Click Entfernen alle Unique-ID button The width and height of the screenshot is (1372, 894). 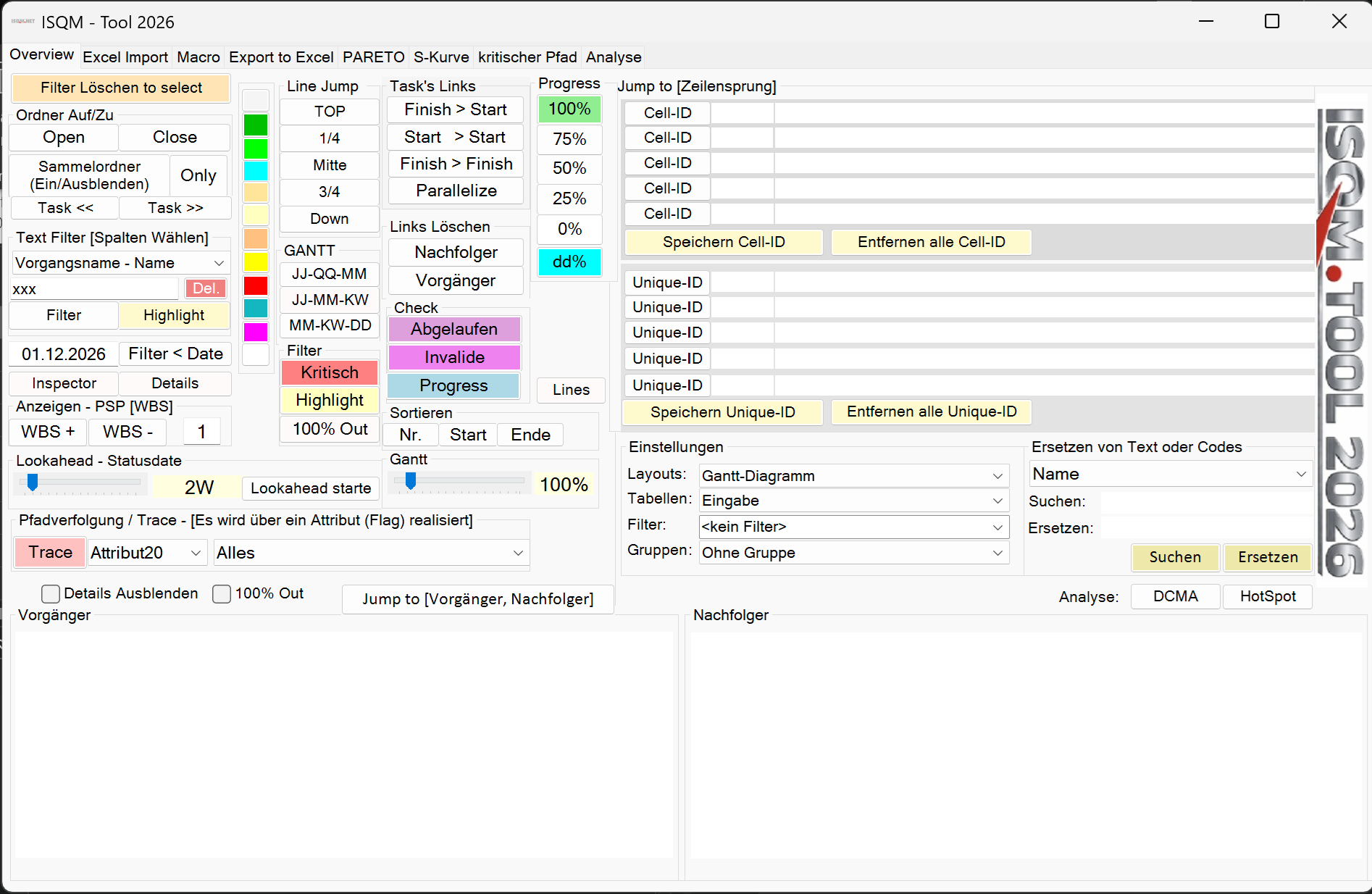(932, 412)
